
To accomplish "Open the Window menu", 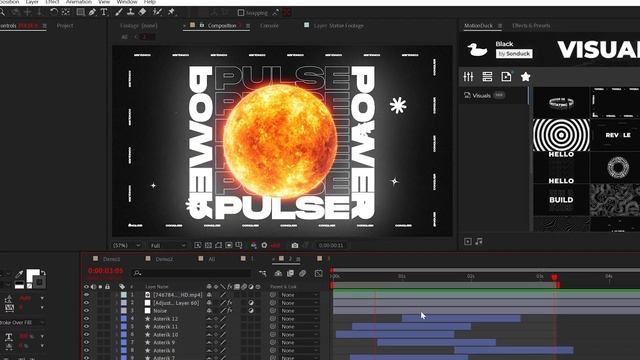I will click(127, 2).
